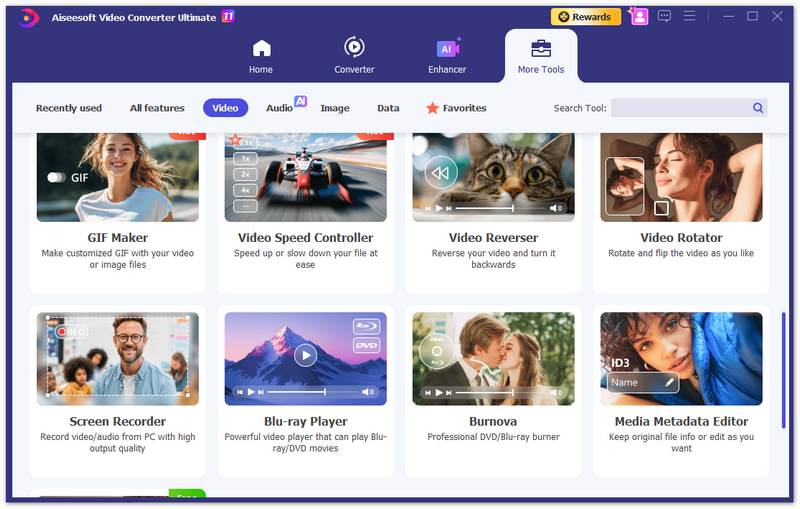800x509 pixels.
Task: Click the Video Speed Controller title
Action: 306,238
